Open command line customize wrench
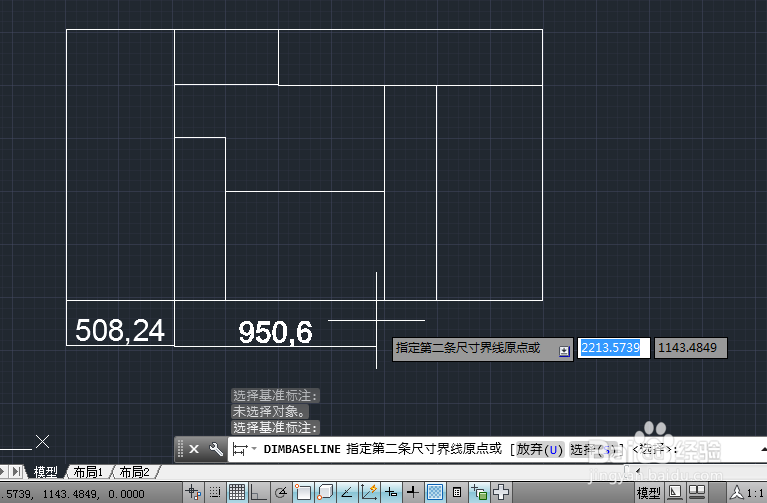767x503 pixels. 216,449
